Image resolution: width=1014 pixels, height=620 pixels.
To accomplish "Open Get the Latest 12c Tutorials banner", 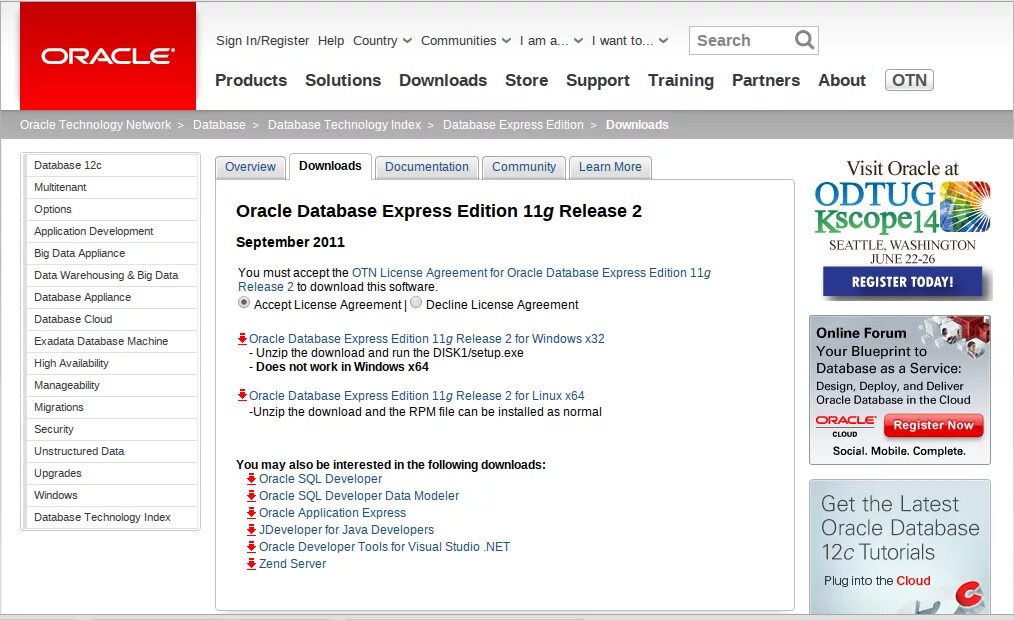I will (x=900, y=546).
